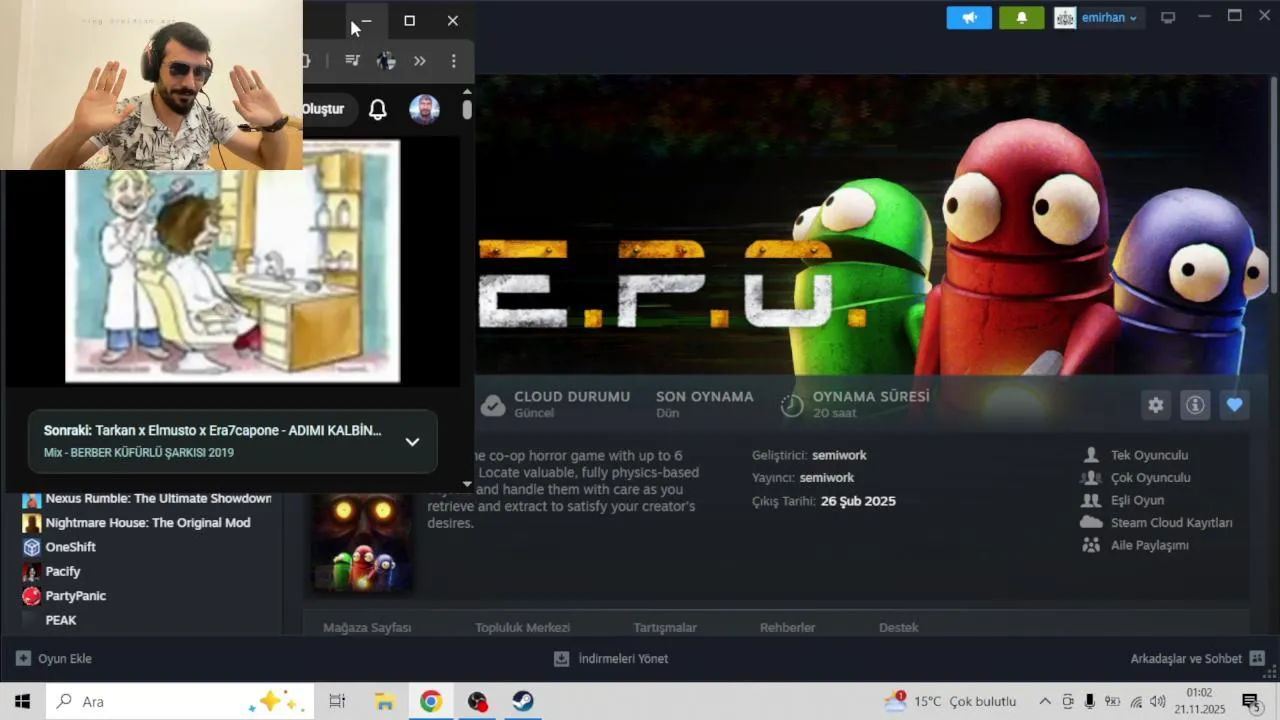Click the YouTube page scrollbar thumb
Viewport: 1280px width, 720px height.
pos(467,109)
